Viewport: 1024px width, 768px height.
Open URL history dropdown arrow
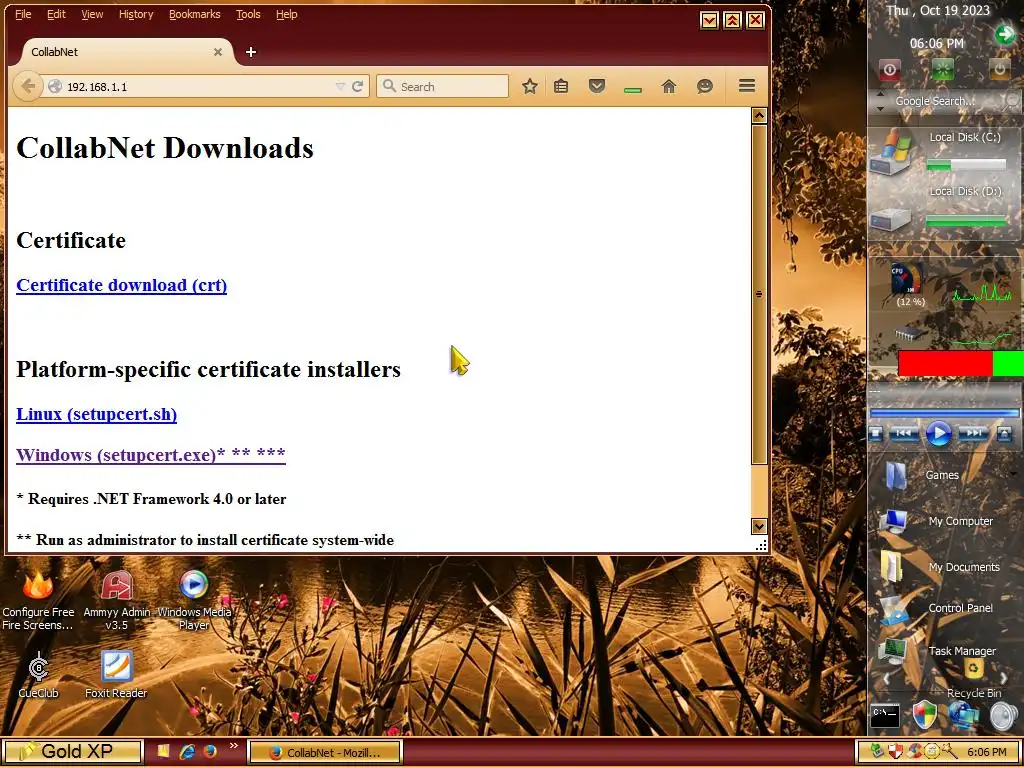pos(340,86)
